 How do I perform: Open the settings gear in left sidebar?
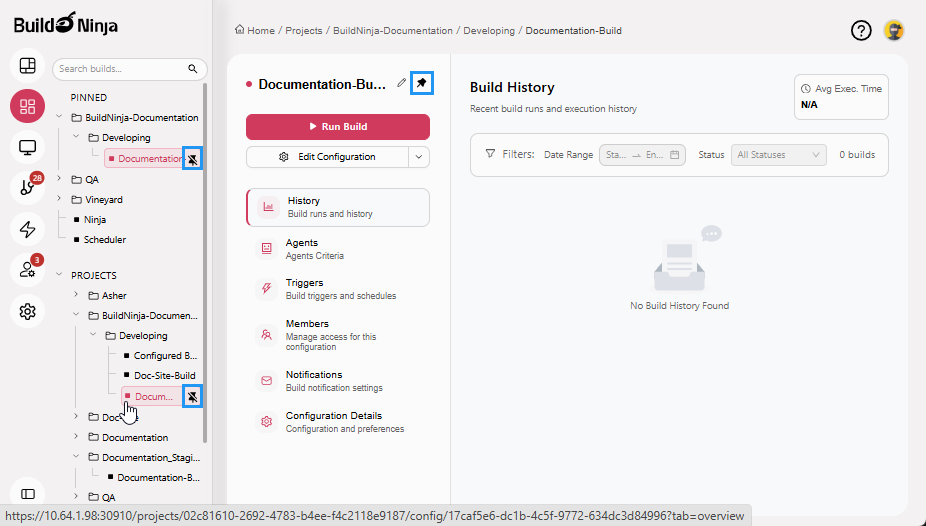coord(28,311)
